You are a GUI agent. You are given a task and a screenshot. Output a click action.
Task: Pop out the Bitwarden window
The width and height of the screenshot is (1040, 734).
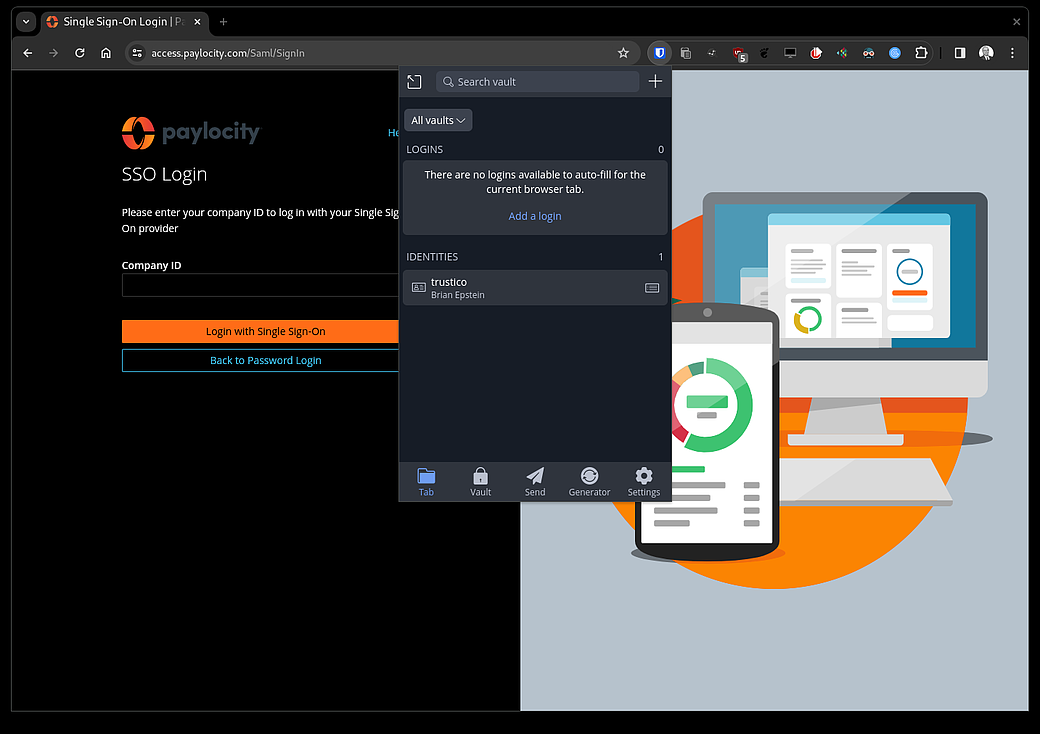(x=415, y=82)
